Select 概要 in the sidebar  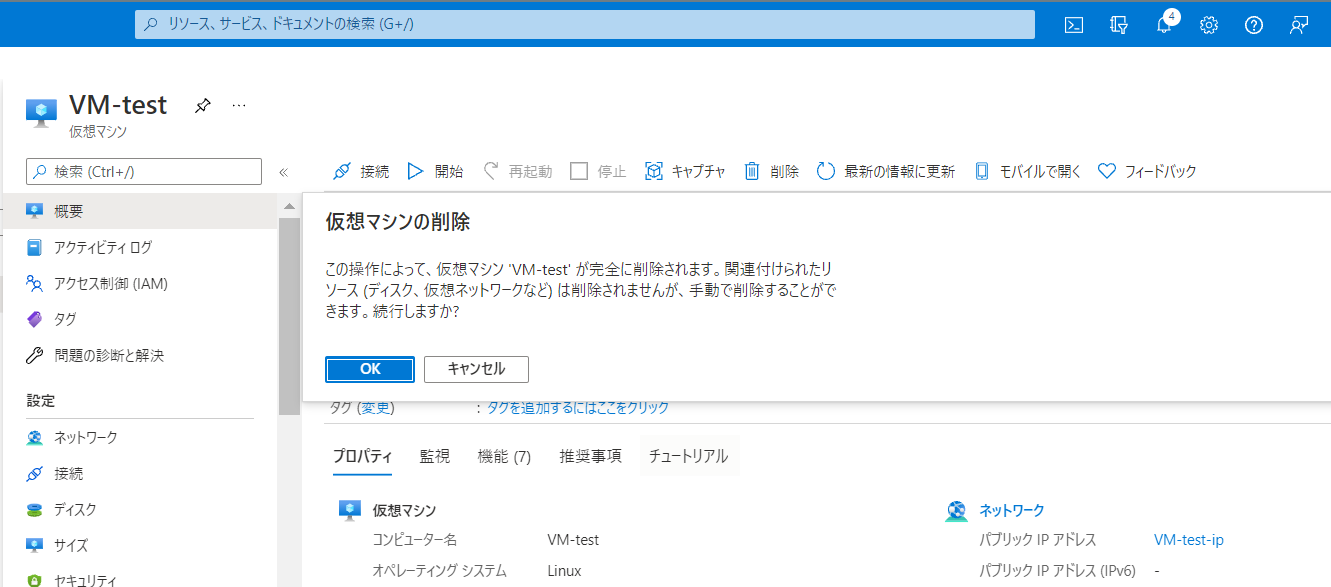(x=139, y=211)
